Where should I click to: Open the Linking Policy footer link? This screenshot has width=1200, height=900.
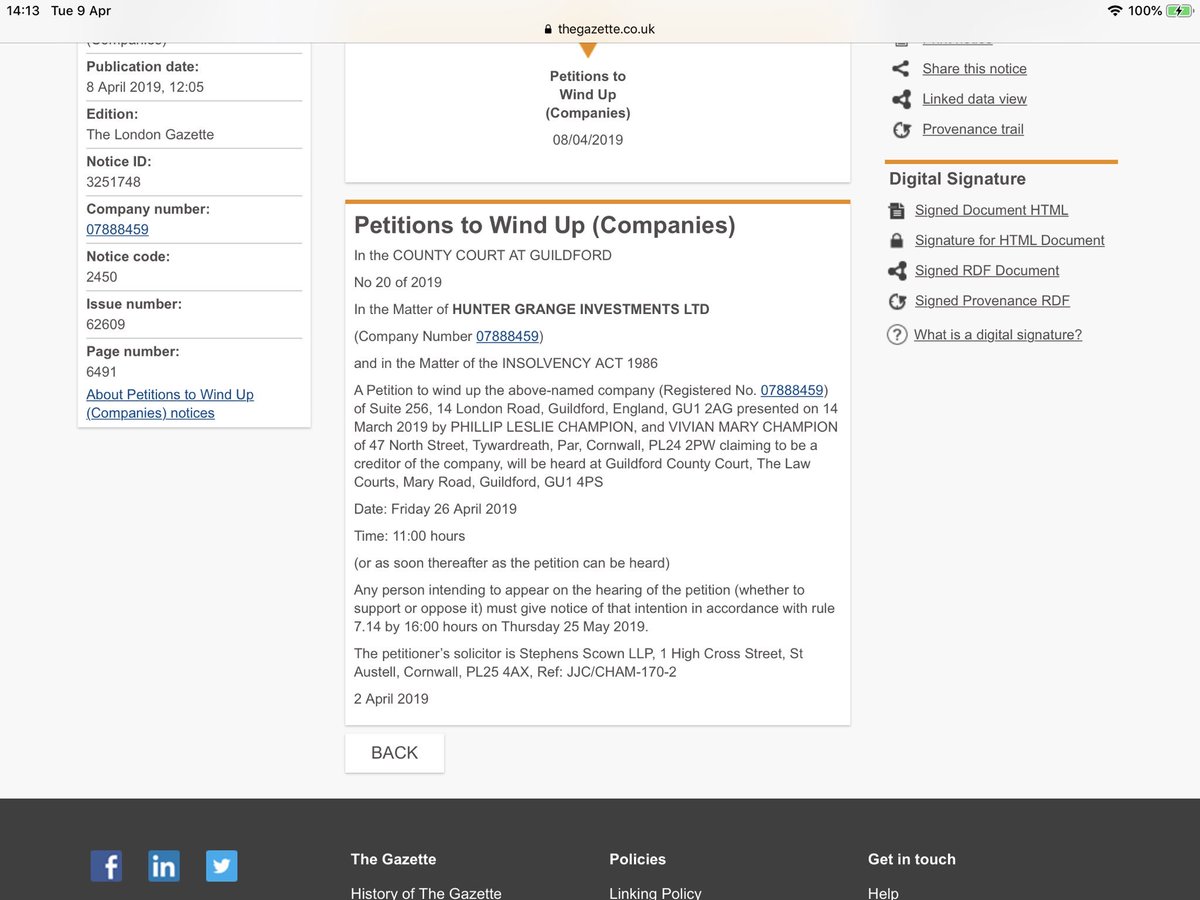pos(655,893)
